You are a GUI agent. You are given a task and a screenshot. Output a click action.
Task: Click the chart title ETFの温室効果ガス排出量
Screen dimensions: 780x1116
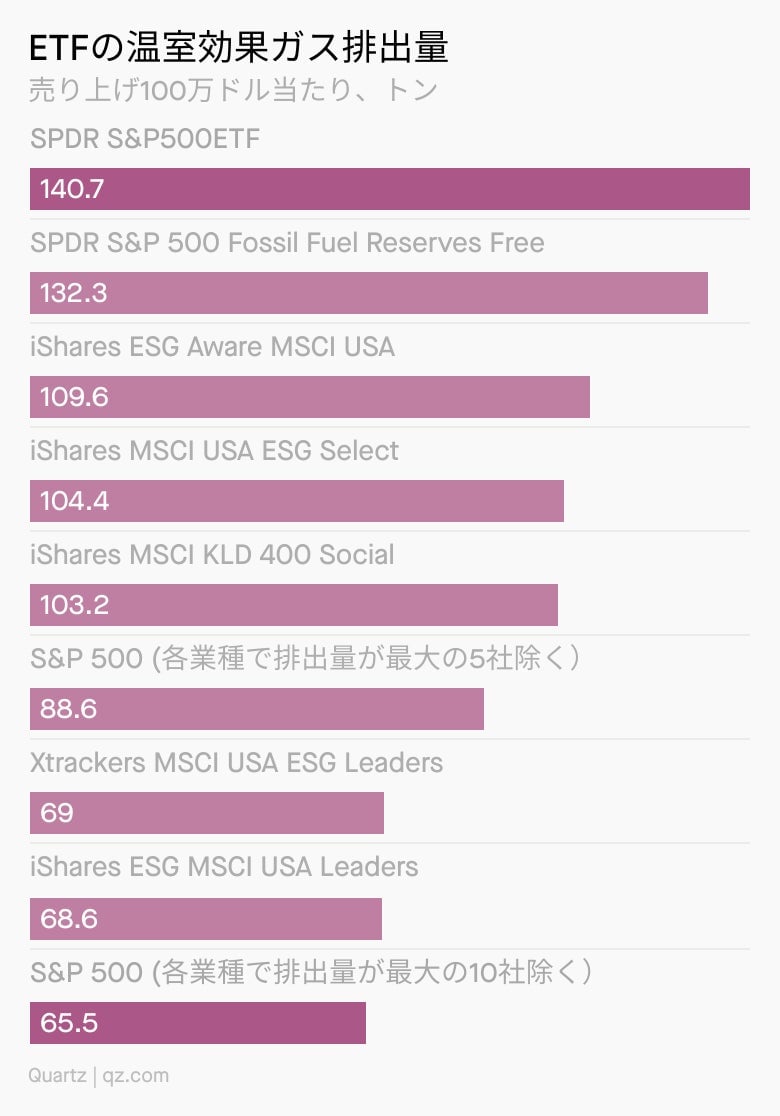pyautogui.click(x=238, y=48)
